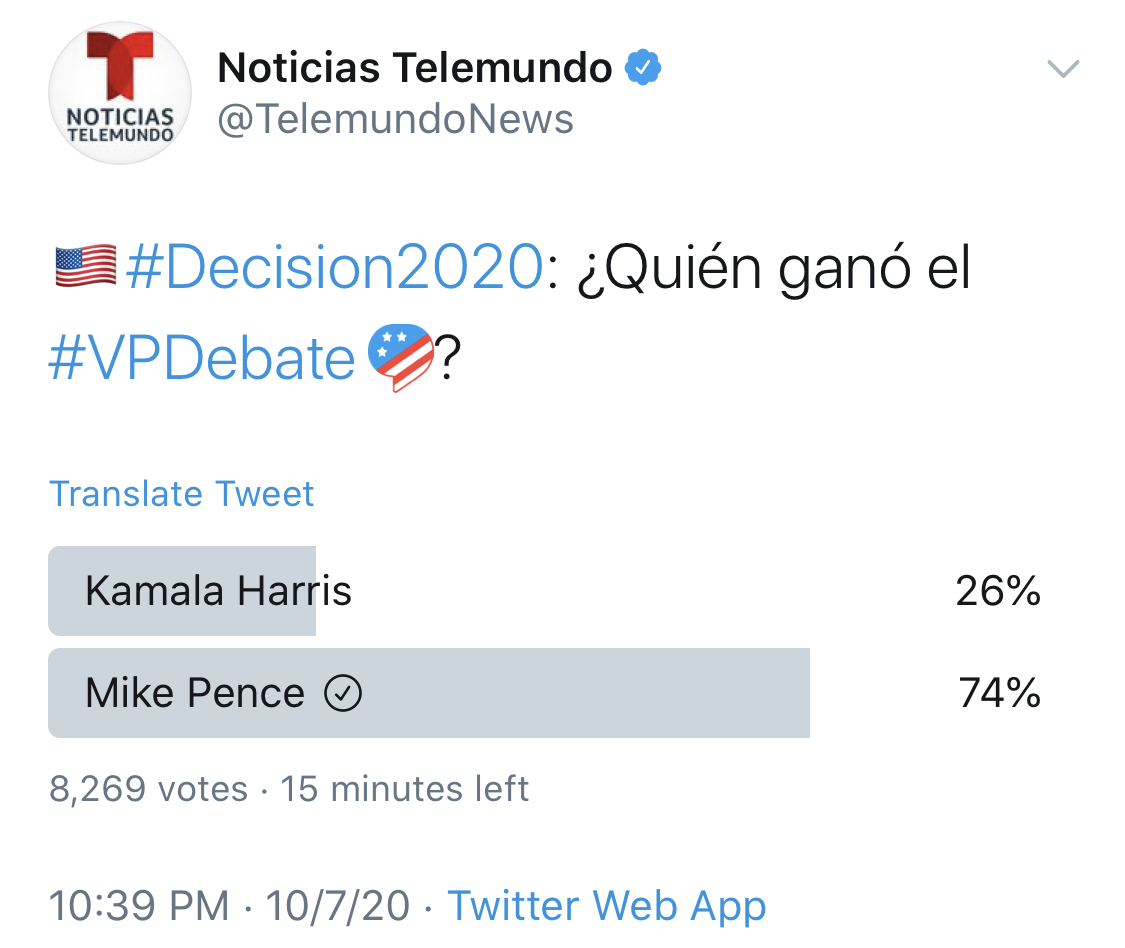1125x948 pixels.
Task: Open the @TelemundoNews handle
Action: pyautogui.click(x=395, y=119)
